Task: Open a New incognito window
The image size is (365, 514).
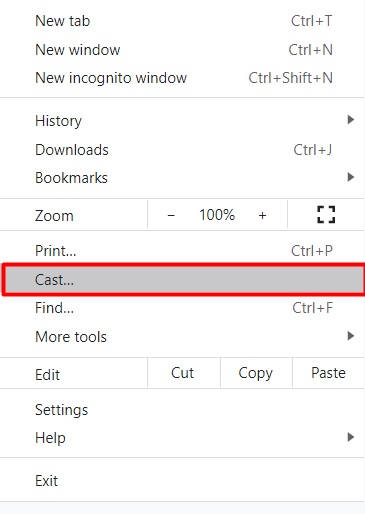Action: 182,78
